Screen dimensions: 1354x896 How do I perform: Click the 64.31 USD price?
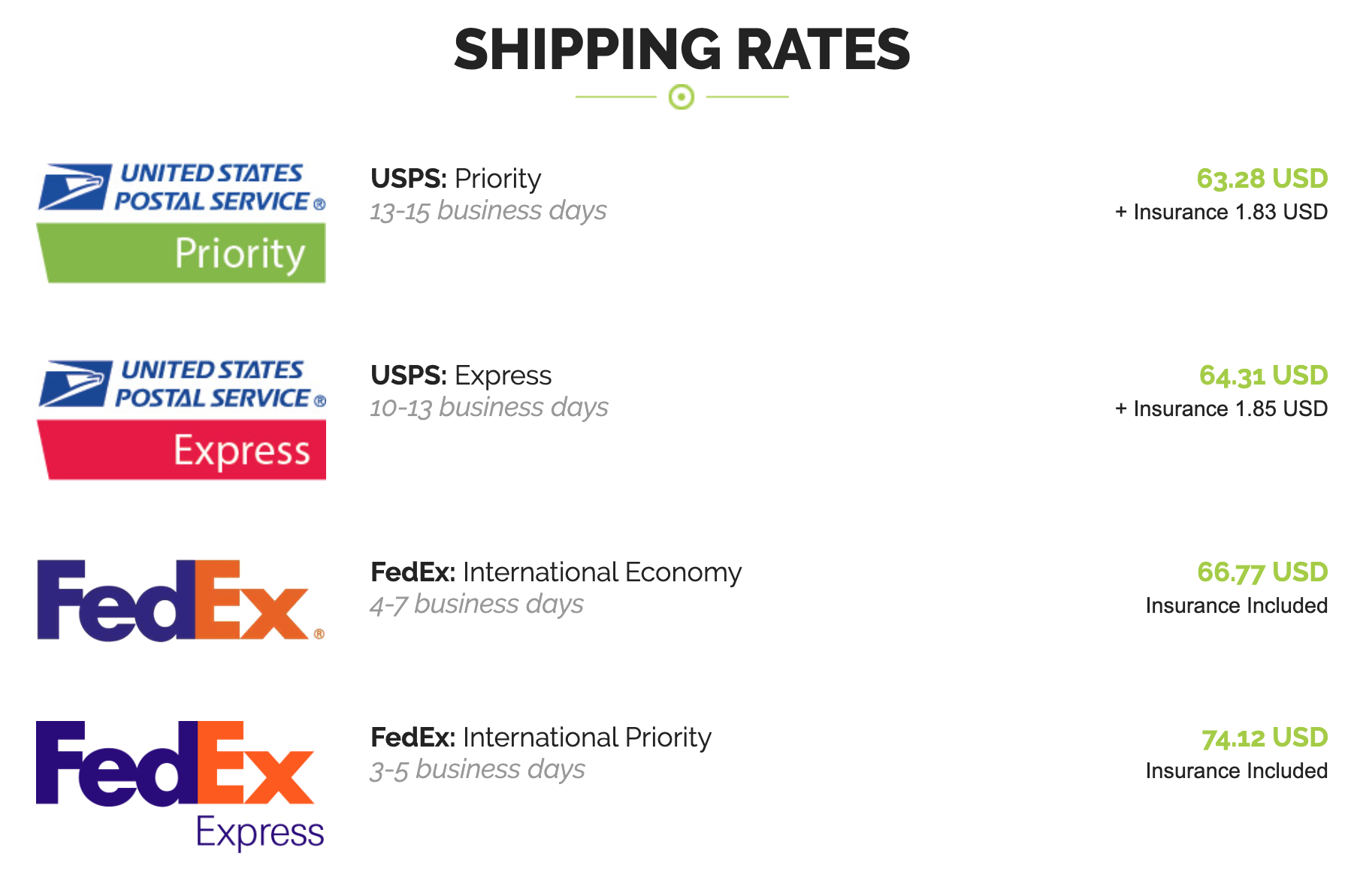click(x=1263, y=376)
